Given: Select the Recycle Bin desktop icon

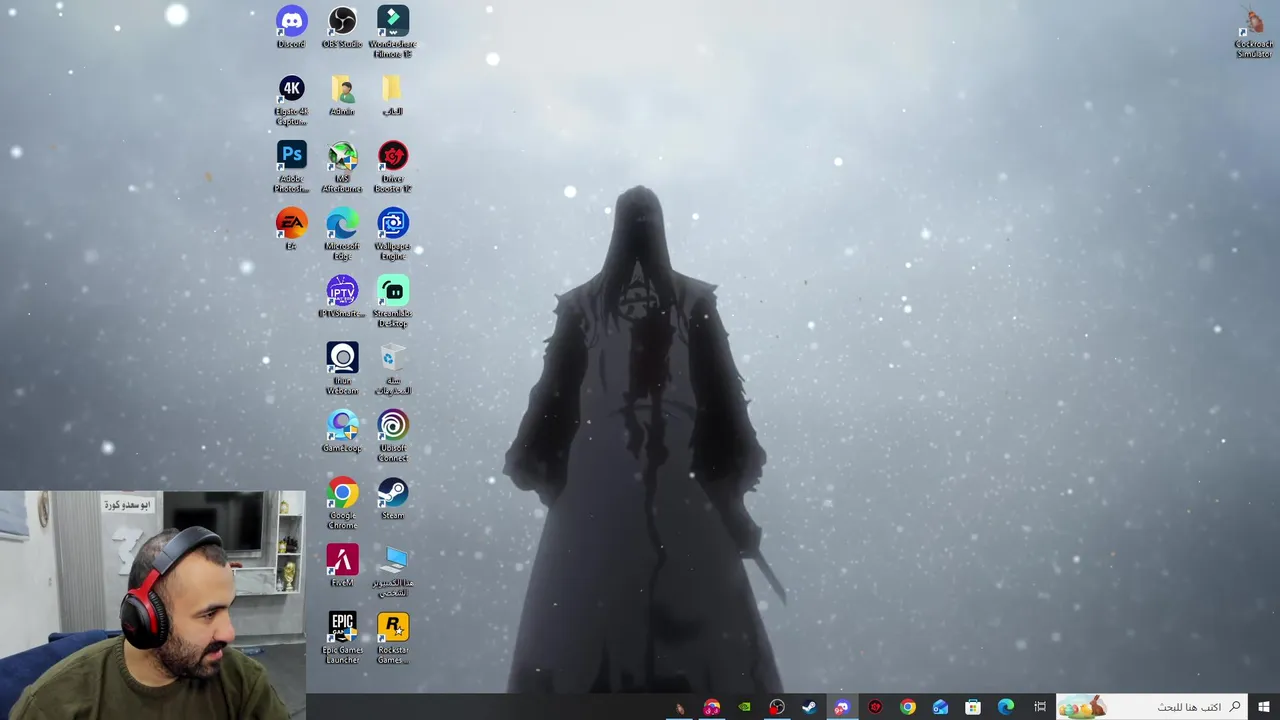Looking at the screenshot, I should click(x=393, y=369).
